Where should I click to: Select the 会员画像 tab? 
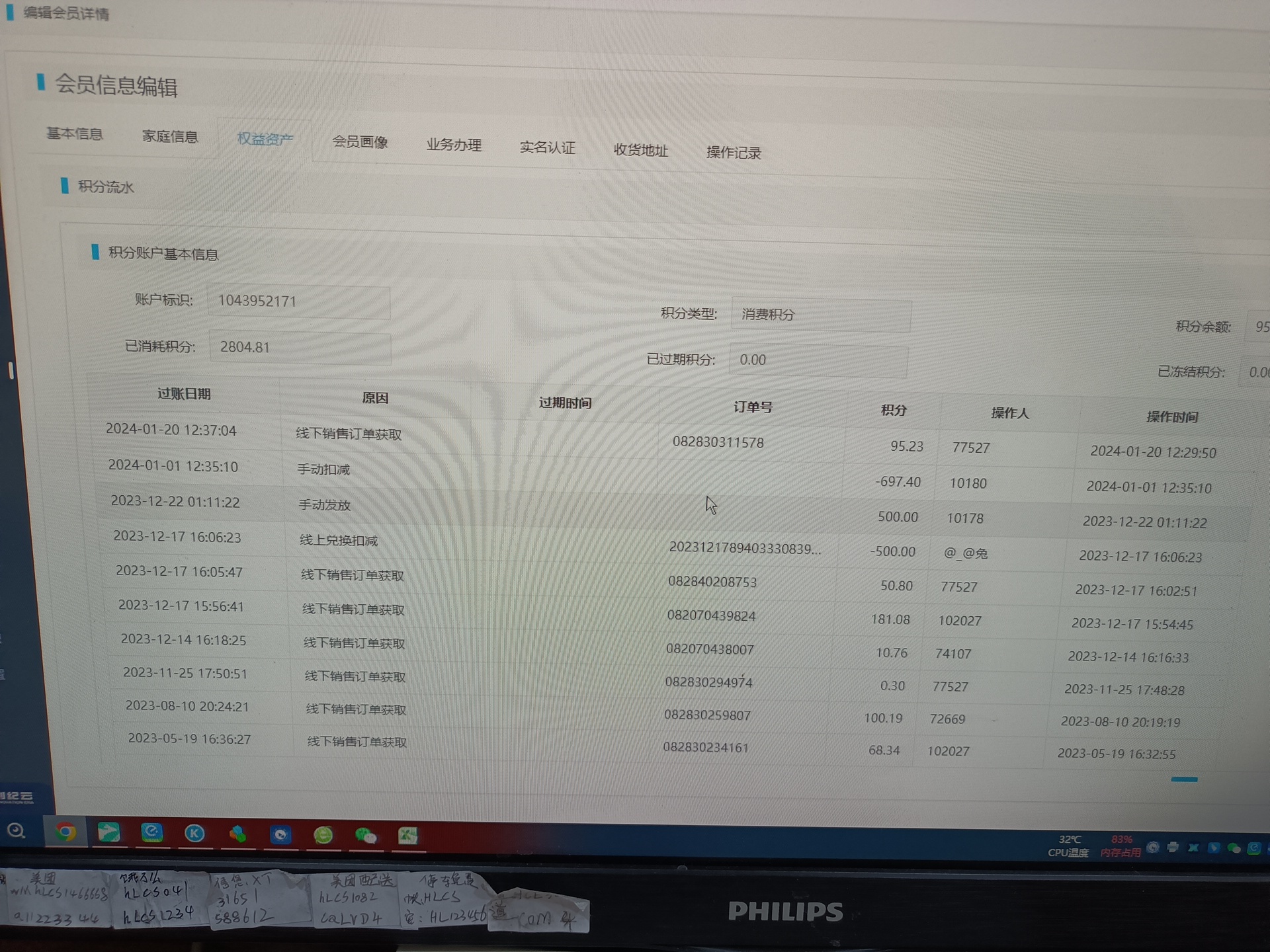click(x=360, y=141)
